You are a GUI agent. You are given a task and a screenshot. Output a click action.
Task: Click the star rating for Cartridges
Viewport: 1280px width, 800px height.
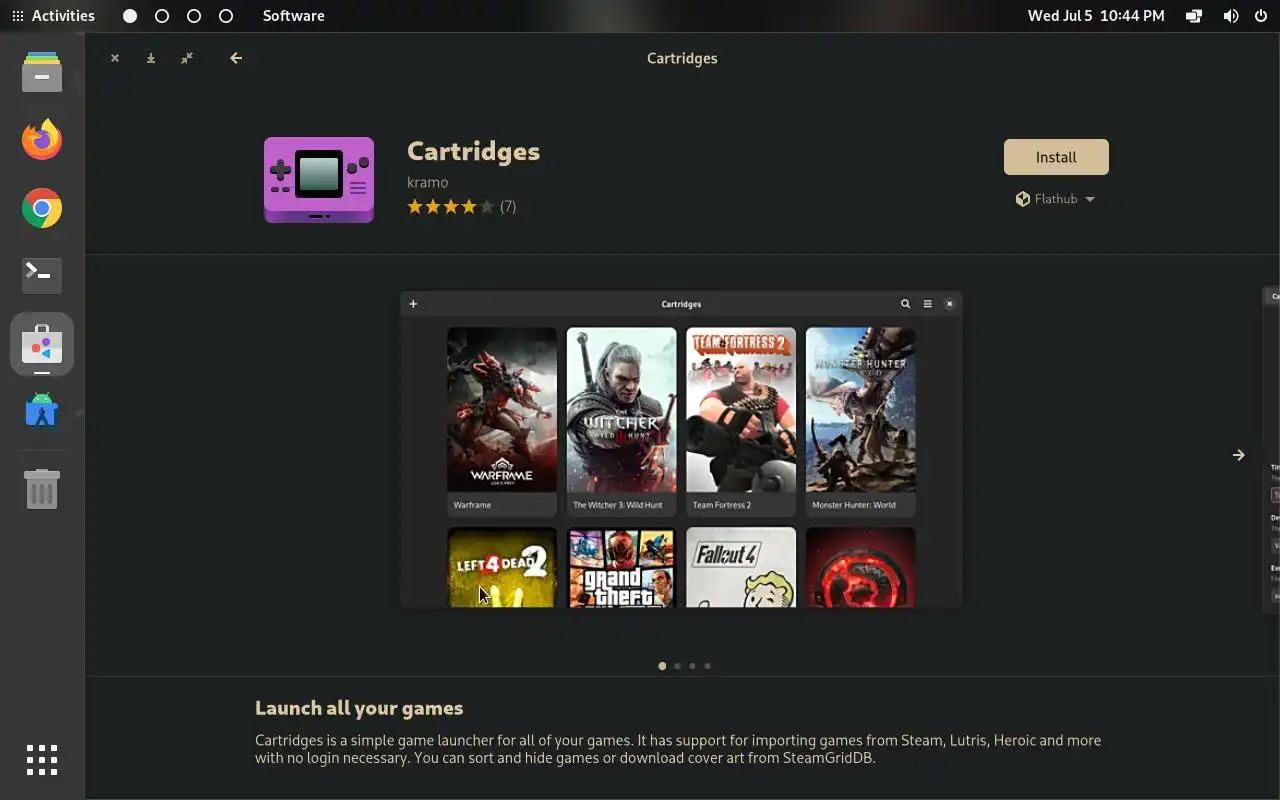[x=450, y=207]
